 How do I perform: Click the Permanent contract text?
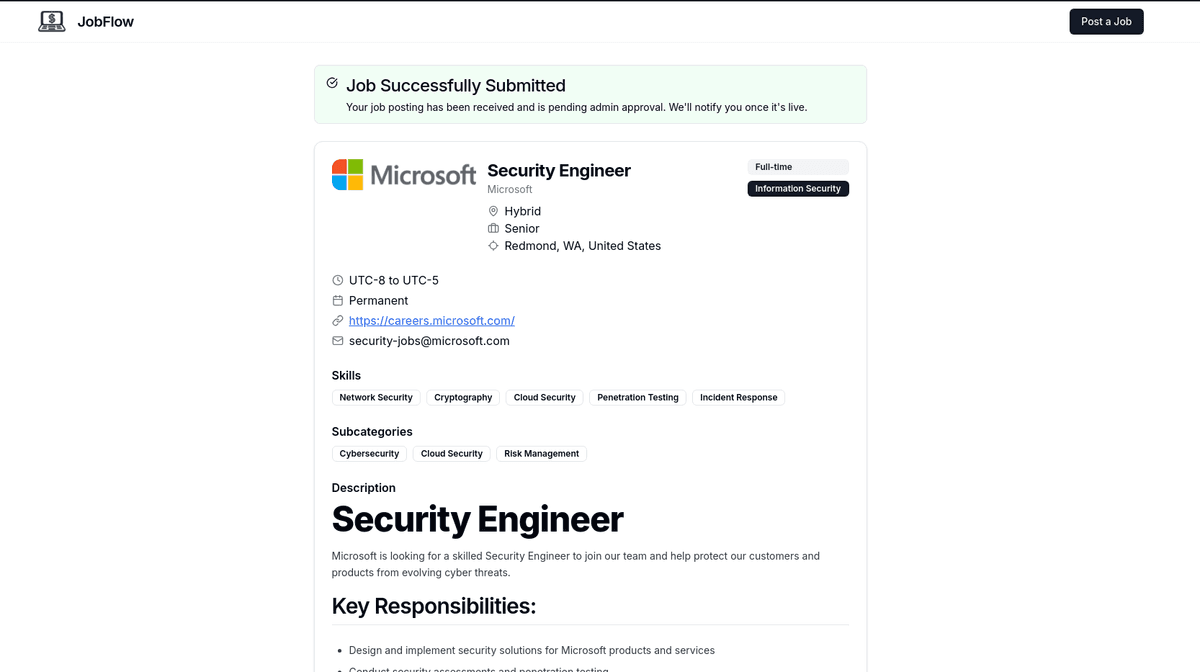(x=379, y=300)
